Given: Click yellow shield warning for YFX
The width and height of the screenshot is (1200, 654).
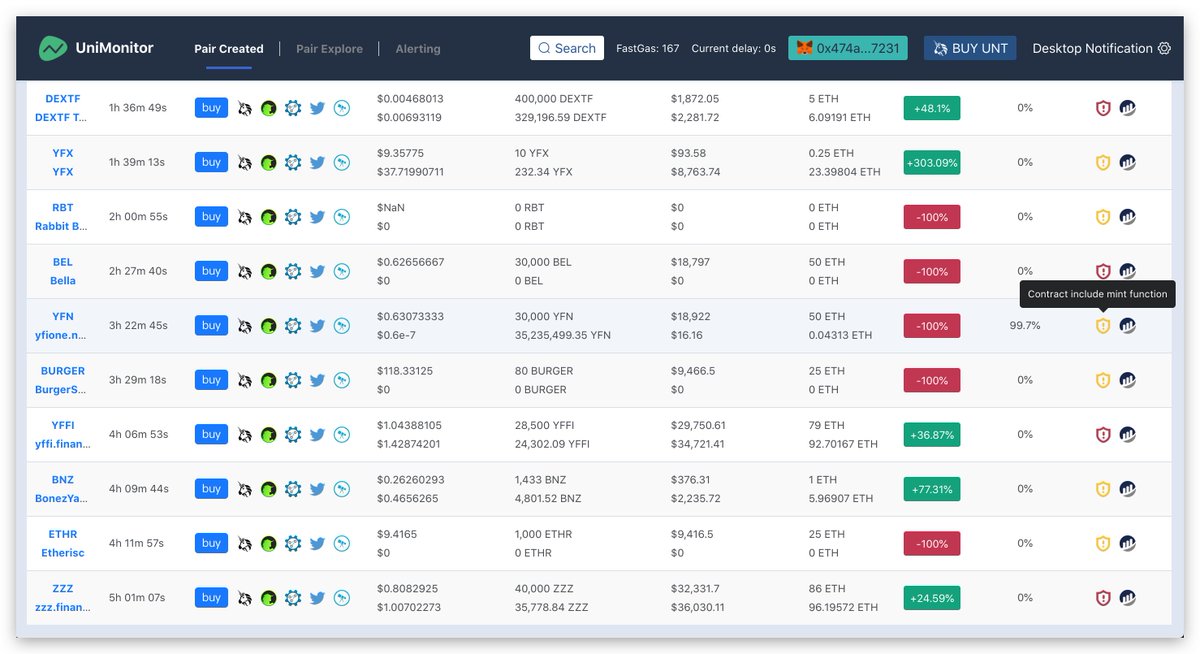Looking at the screenshot, I should pyautogui.click(x=1103, y=162).
